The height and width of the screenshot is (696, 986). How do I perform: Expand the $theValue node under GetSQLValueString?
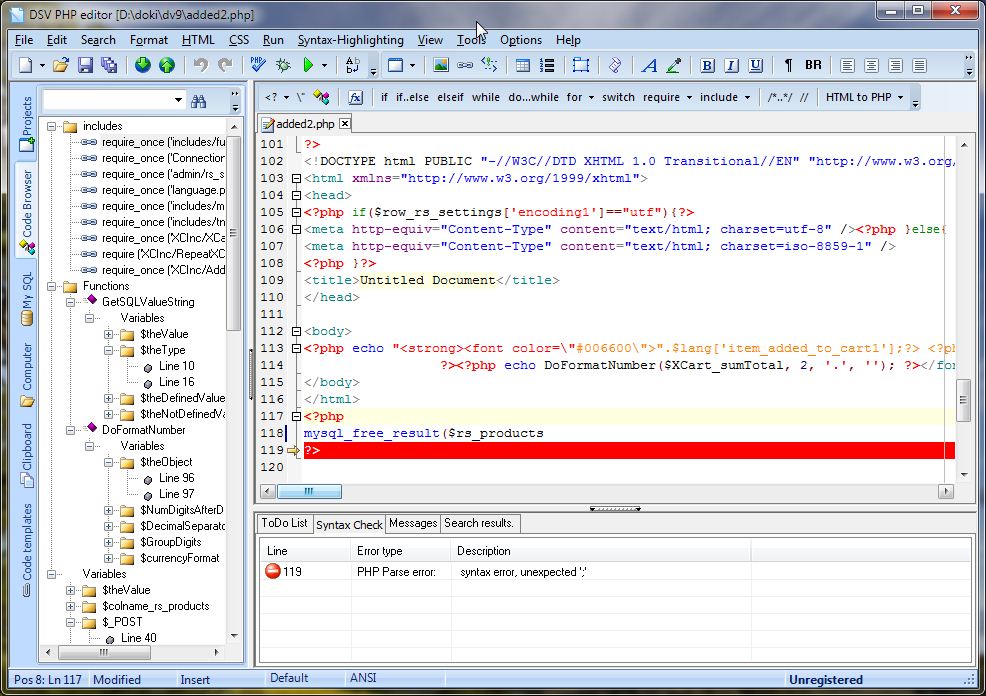pos(109,334)
